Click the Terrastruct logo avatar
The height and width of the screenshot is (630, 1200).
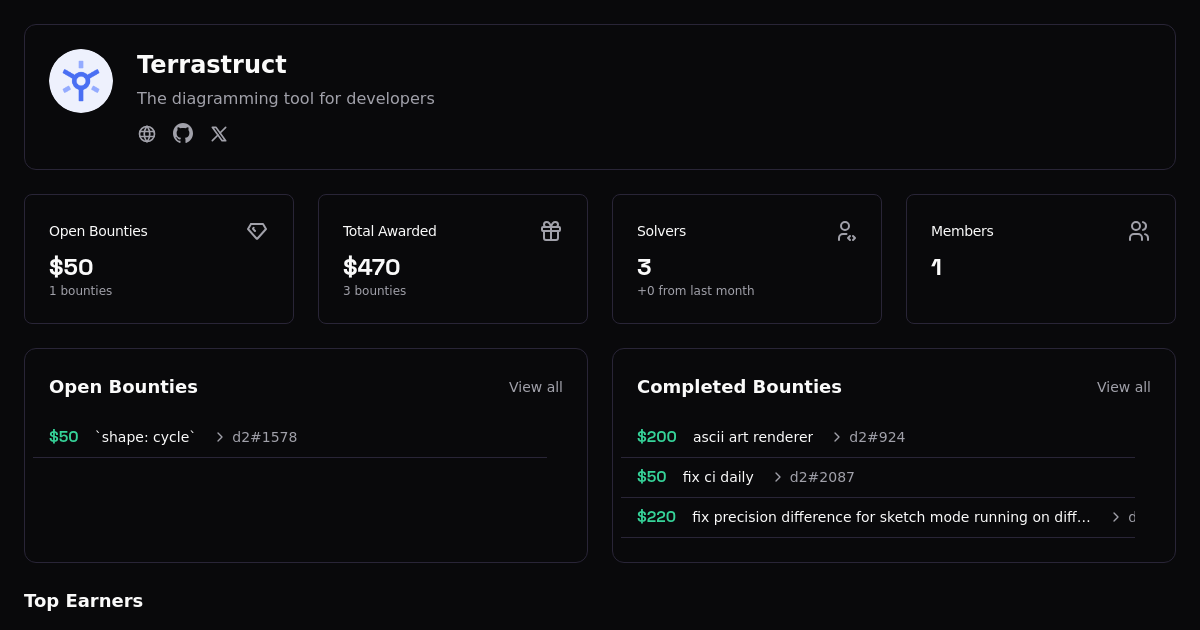[x=81, y=81]
